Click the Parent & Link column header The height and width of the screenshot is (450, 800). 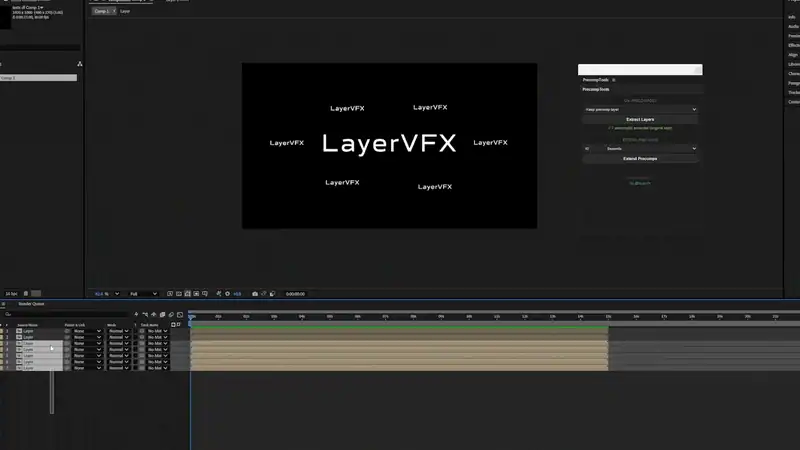(x=75, y=325)
